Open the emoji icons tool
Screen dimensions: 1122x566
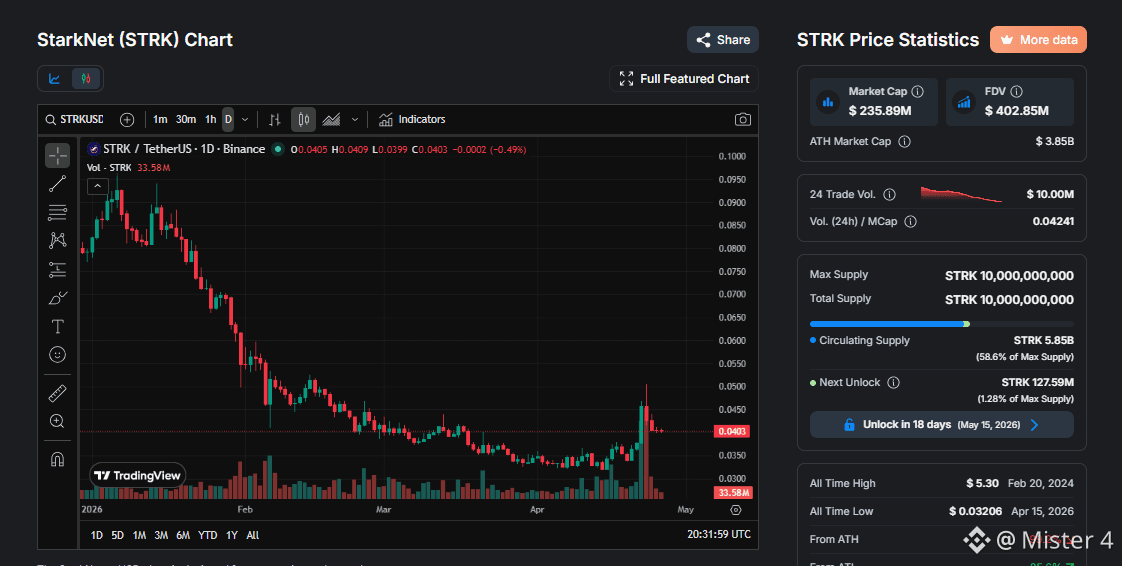click(x=58, y=355)
